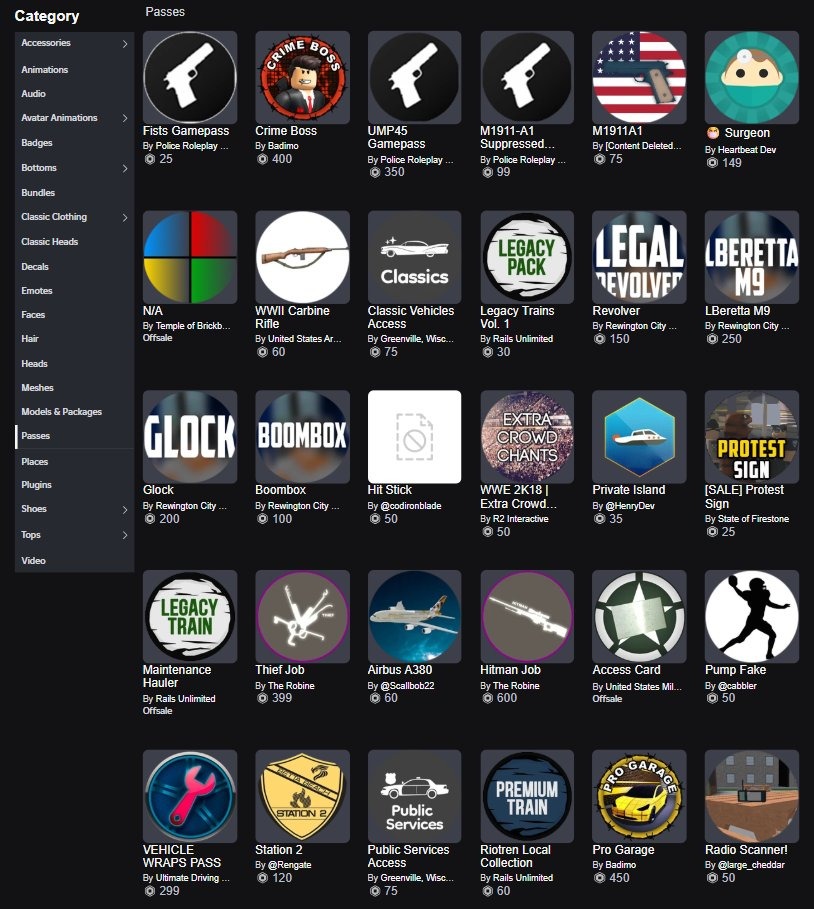Open the M1911A1 American flag icon
This screenshot has width=814, height=909.
click(639, 77)
